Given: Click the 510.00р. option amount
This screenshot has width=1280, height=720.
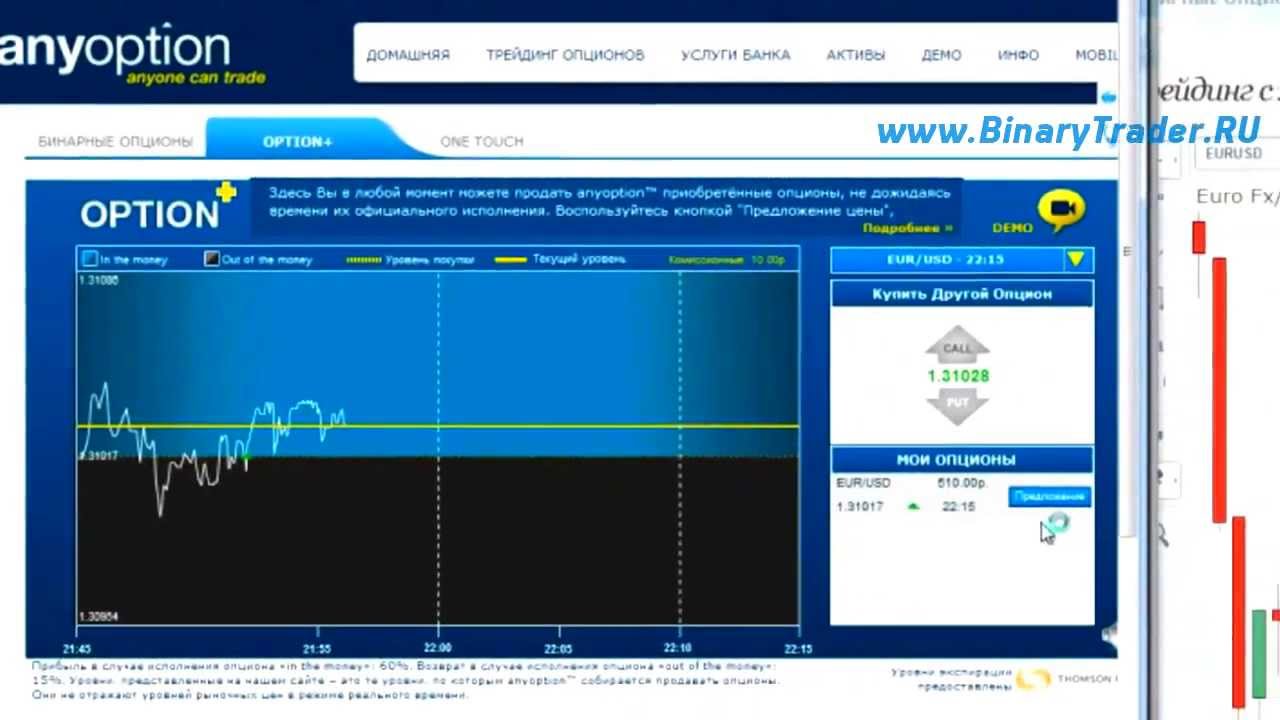Looking at the screenshot, I should pos(962,483).
